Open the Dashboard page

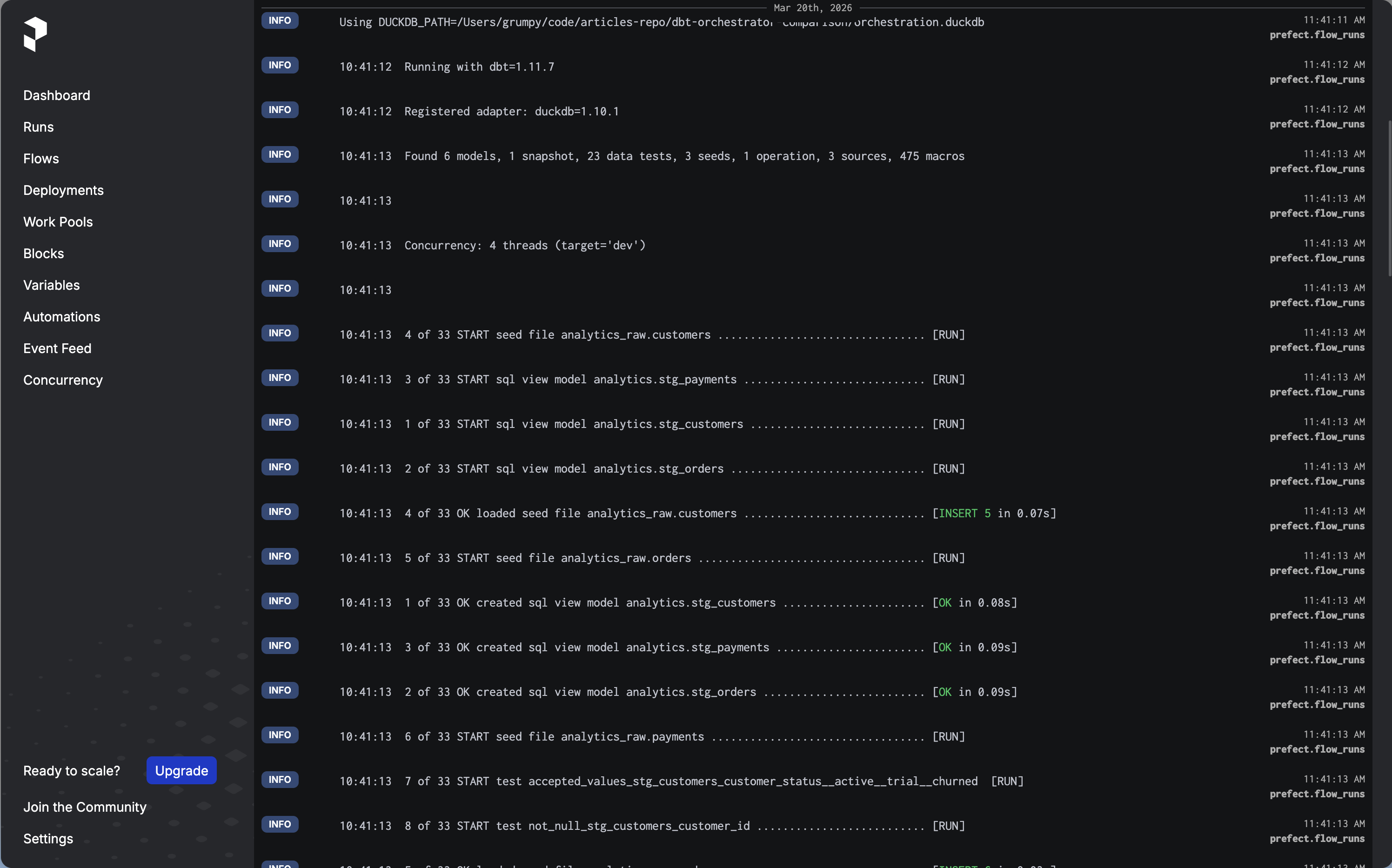(x=56, y=95)
